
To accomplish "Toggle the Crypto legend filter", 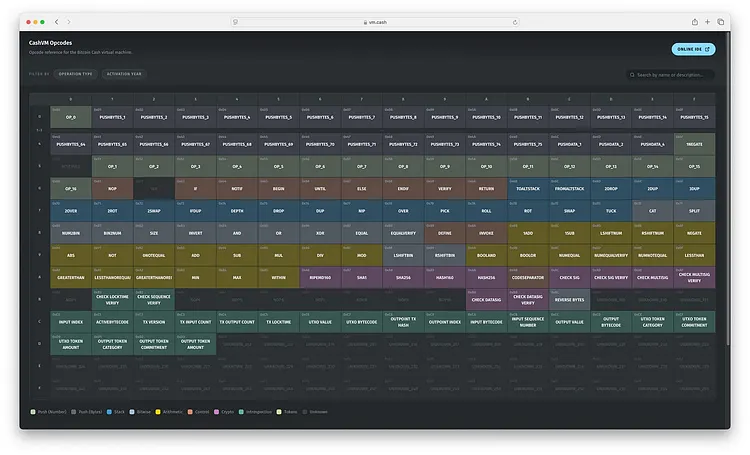I will pos(224,412).
